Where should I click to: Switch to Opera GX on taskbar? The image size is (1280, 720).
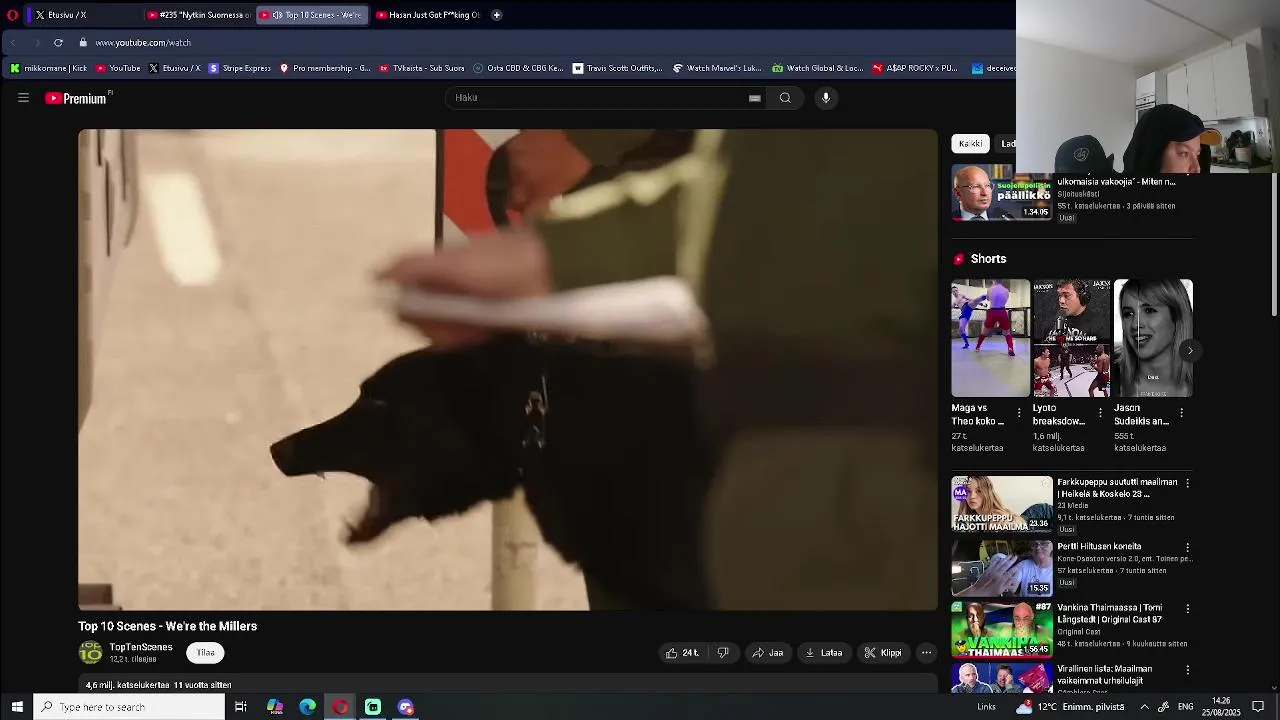point(340,707)
